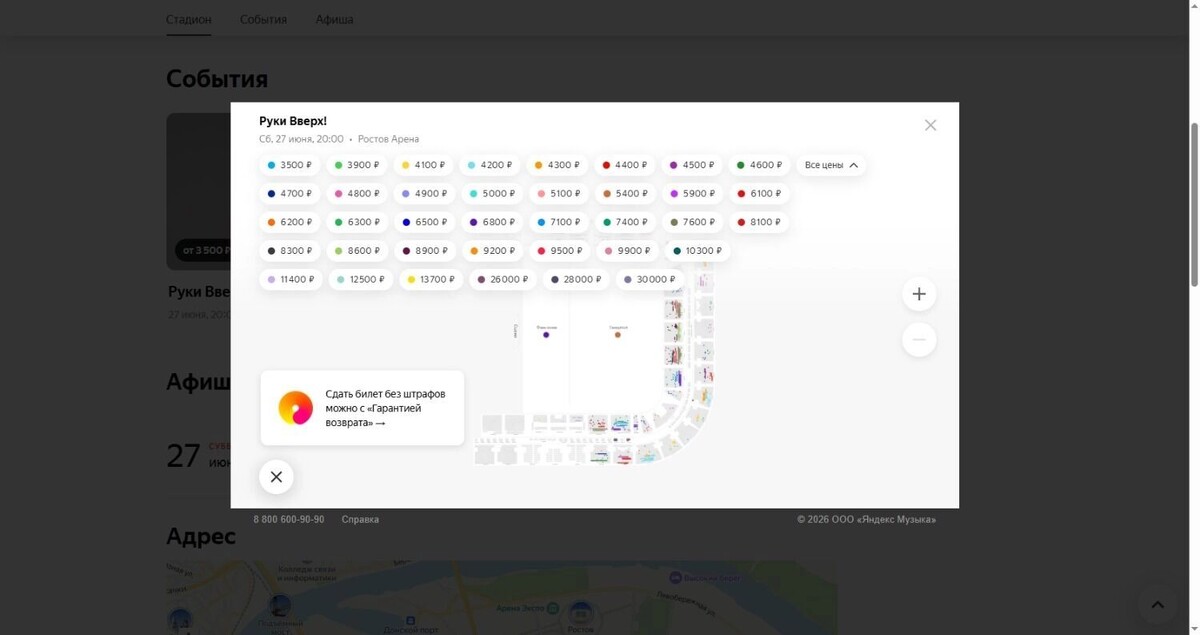Select the 6300 ₽ price chip
Image resolution: width=1200 pixels, height=635 pixels.
click(x=357, y=222)
